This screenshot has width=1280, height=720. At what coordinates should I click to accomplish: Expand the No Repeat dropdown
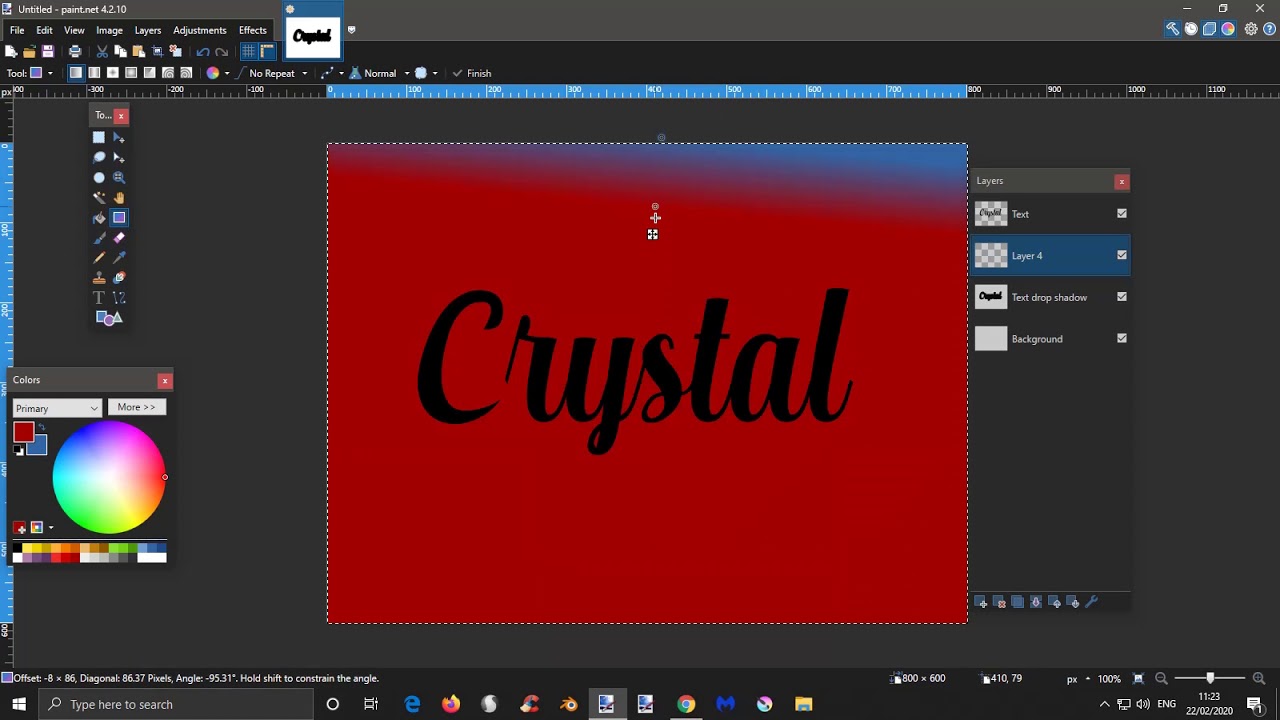278,73
